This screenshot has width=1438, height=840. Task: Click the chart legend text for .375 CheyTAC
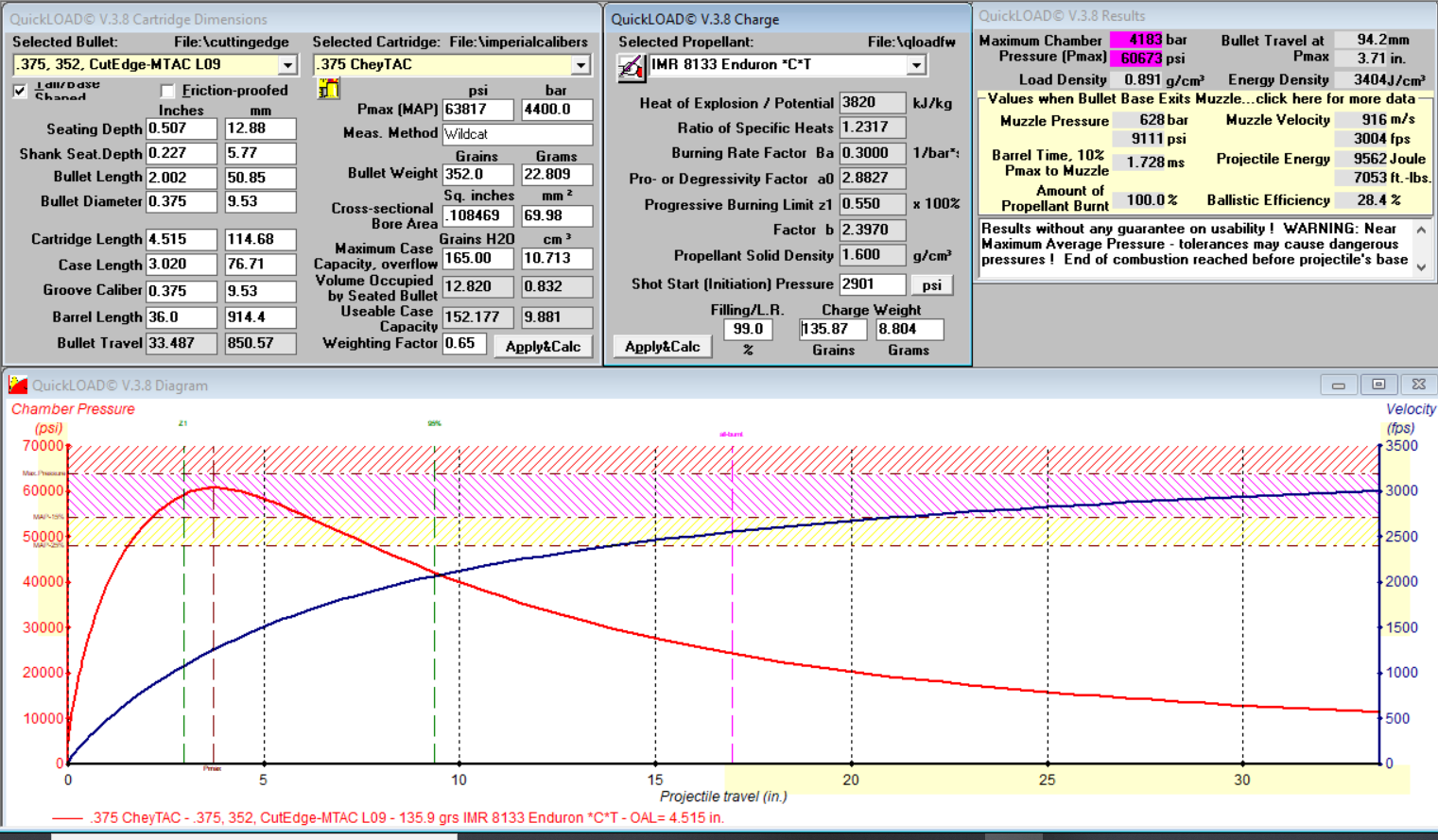[x=407, y=818]
